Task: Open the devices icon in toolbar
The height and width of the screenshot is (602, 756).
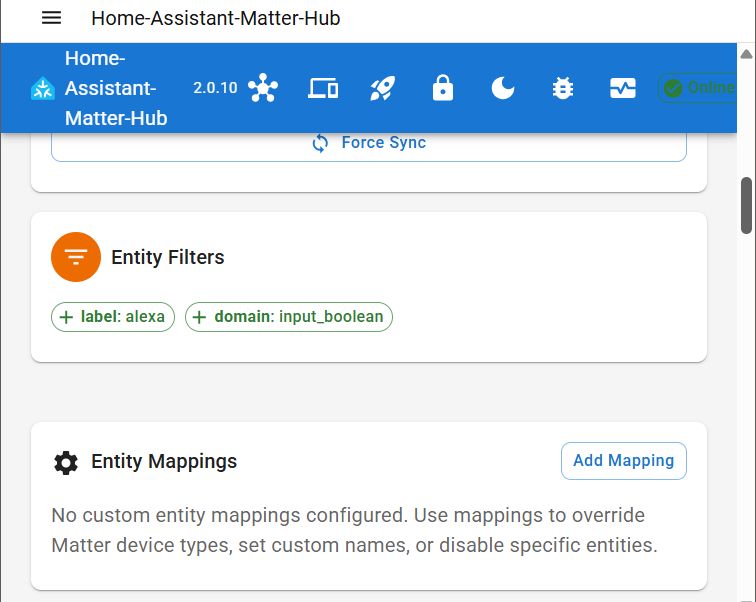Action: pos(323,88)
